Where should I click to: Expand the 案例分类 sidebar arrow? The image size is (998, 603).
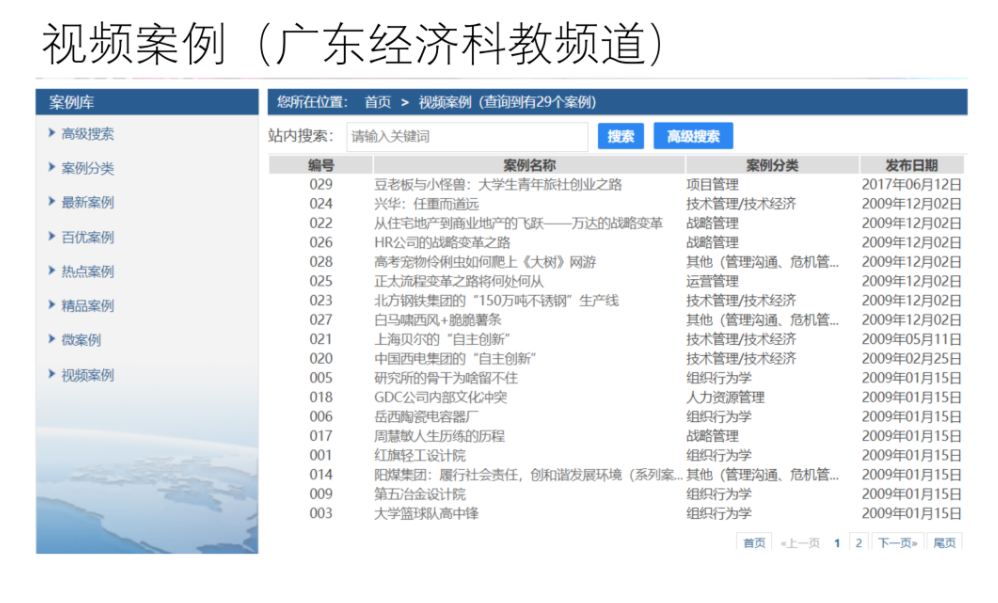[52, 167]
